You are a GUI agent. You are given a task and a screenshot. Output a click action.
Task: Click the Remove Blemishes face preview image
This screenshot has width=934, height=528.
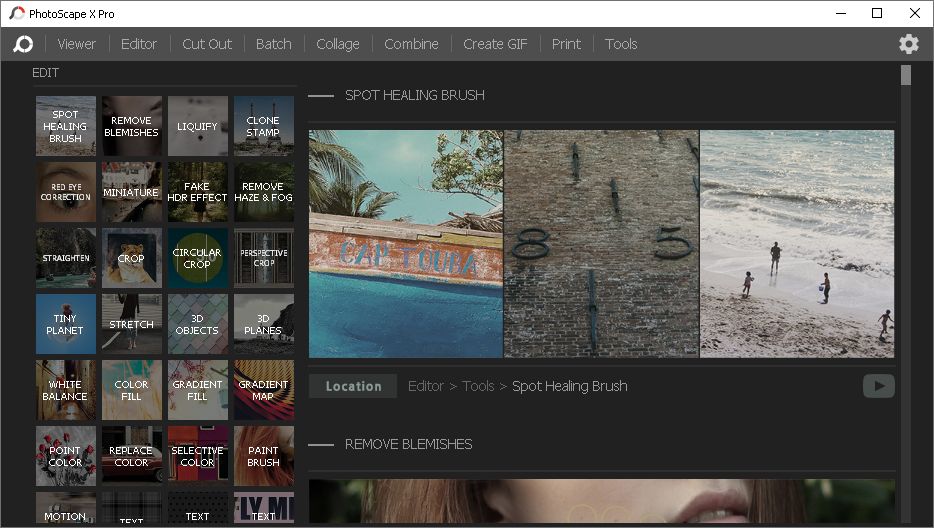pos(602,502)
